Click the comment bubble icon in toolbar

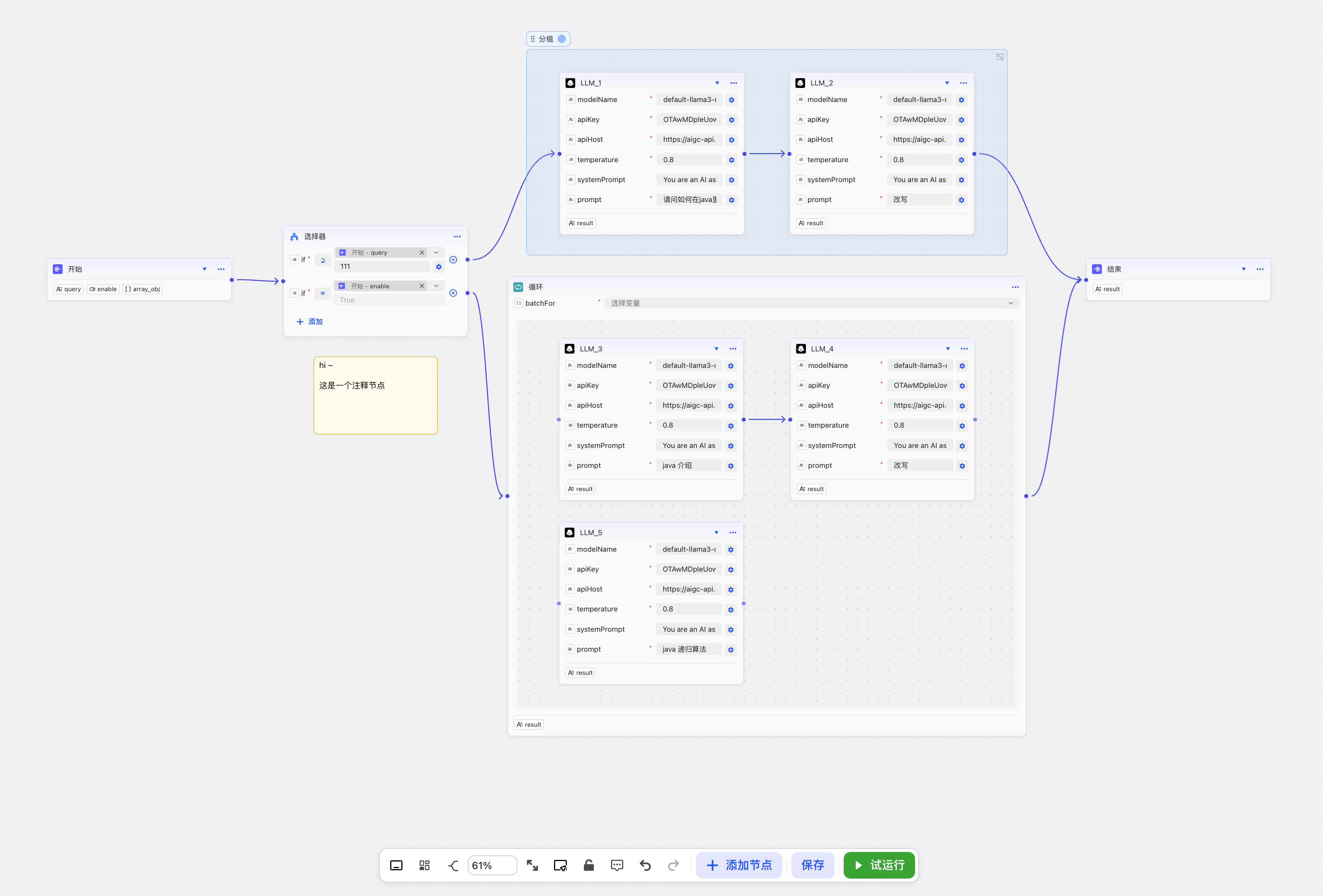click(617, 865)
